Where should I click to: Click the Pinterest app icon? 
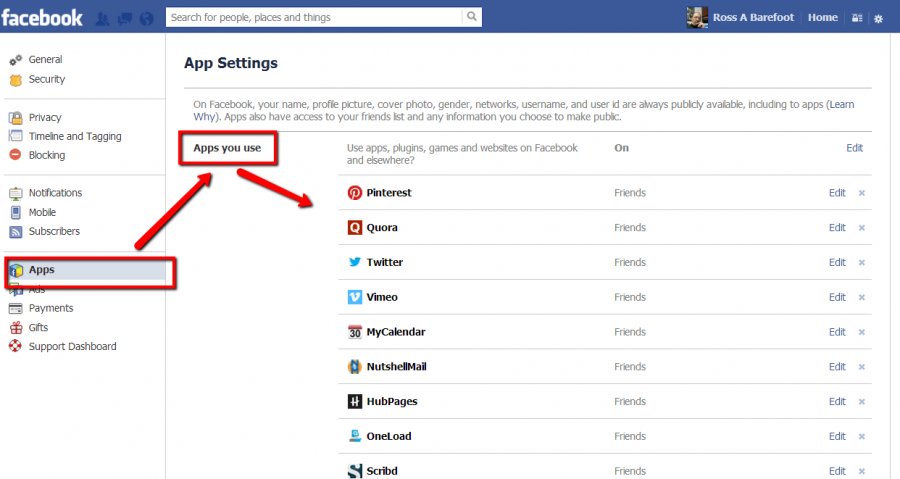click(355, 193)
